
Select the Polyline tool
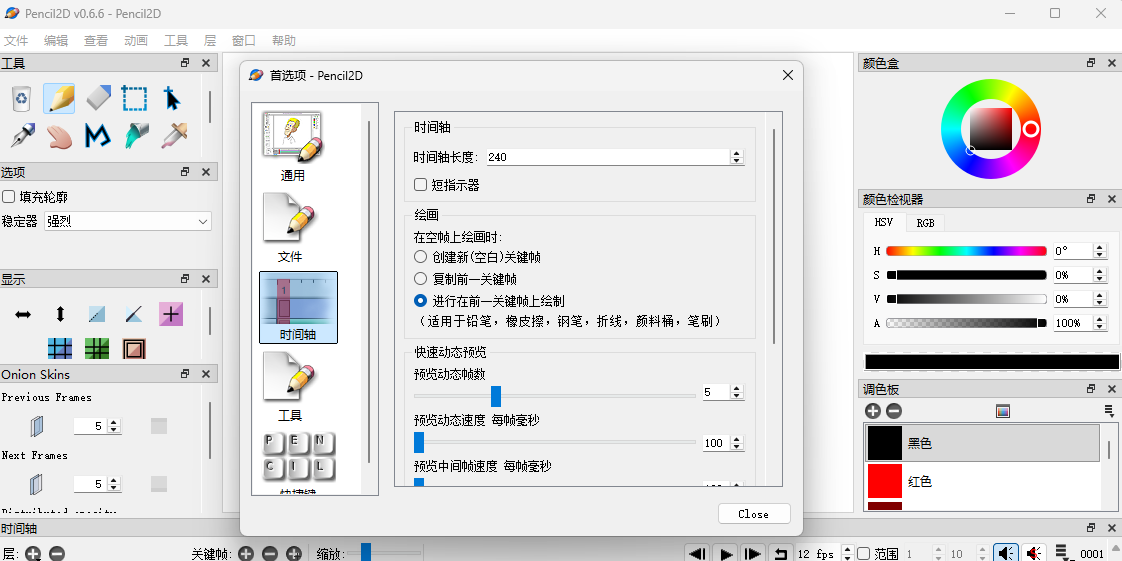point(97,135)
